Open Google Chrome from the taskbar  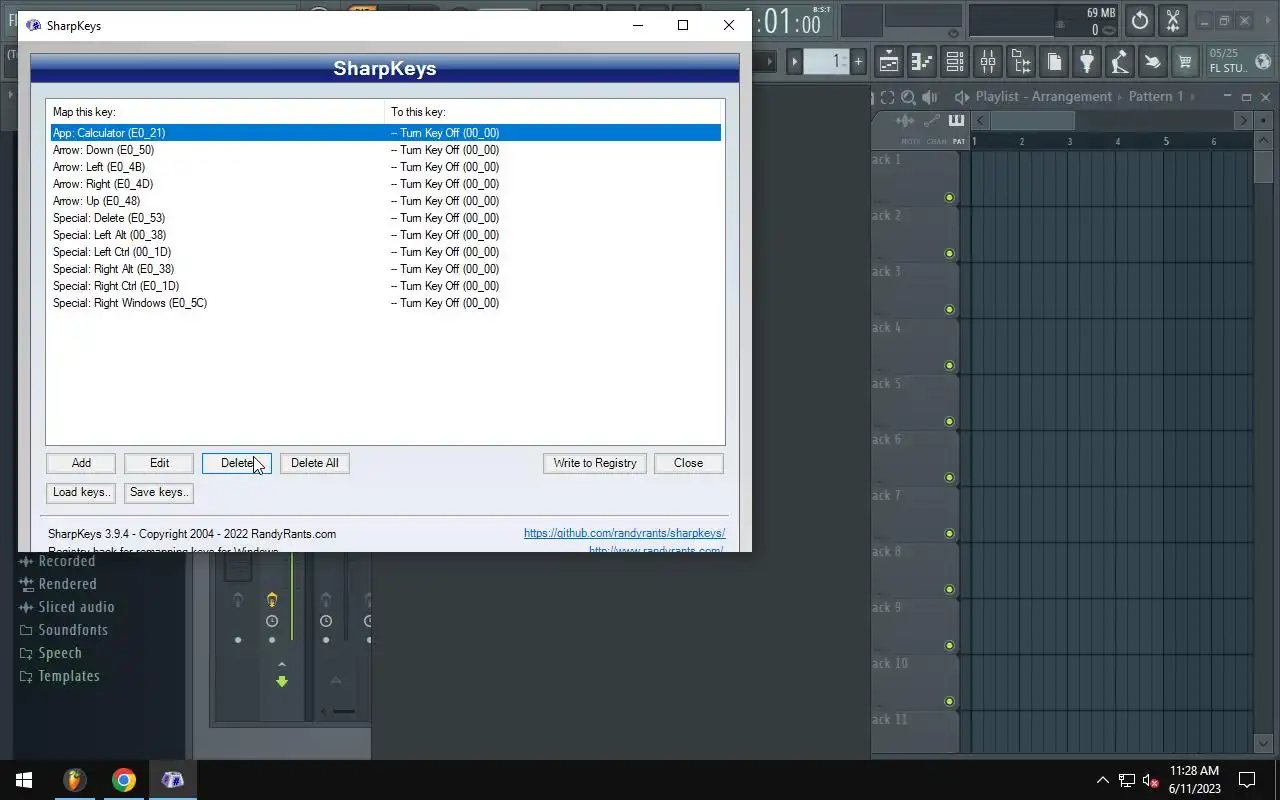pyautogui.click(x=123, y=780)
